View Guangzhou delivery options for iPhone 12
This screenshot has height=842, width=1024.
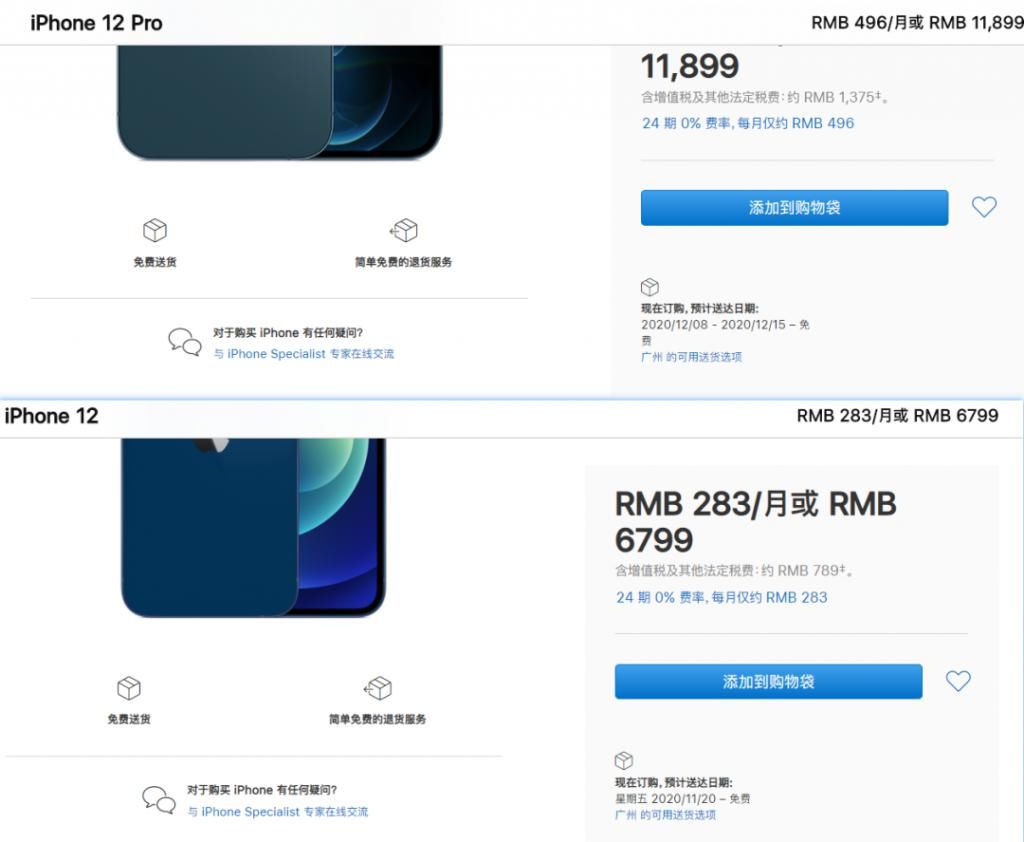665,815
